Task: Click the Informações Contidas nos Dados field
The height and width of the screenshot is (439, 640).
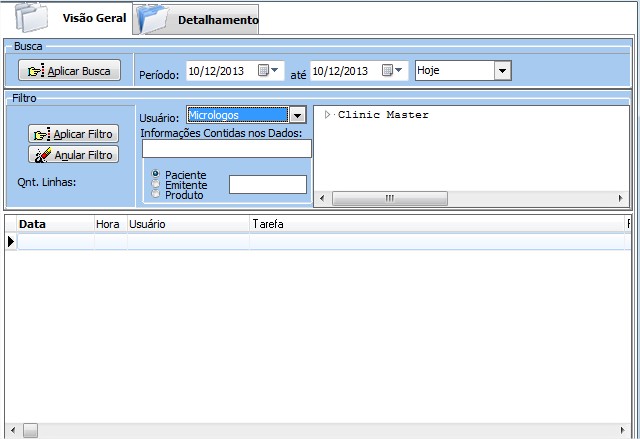Action: pos(226,149)
